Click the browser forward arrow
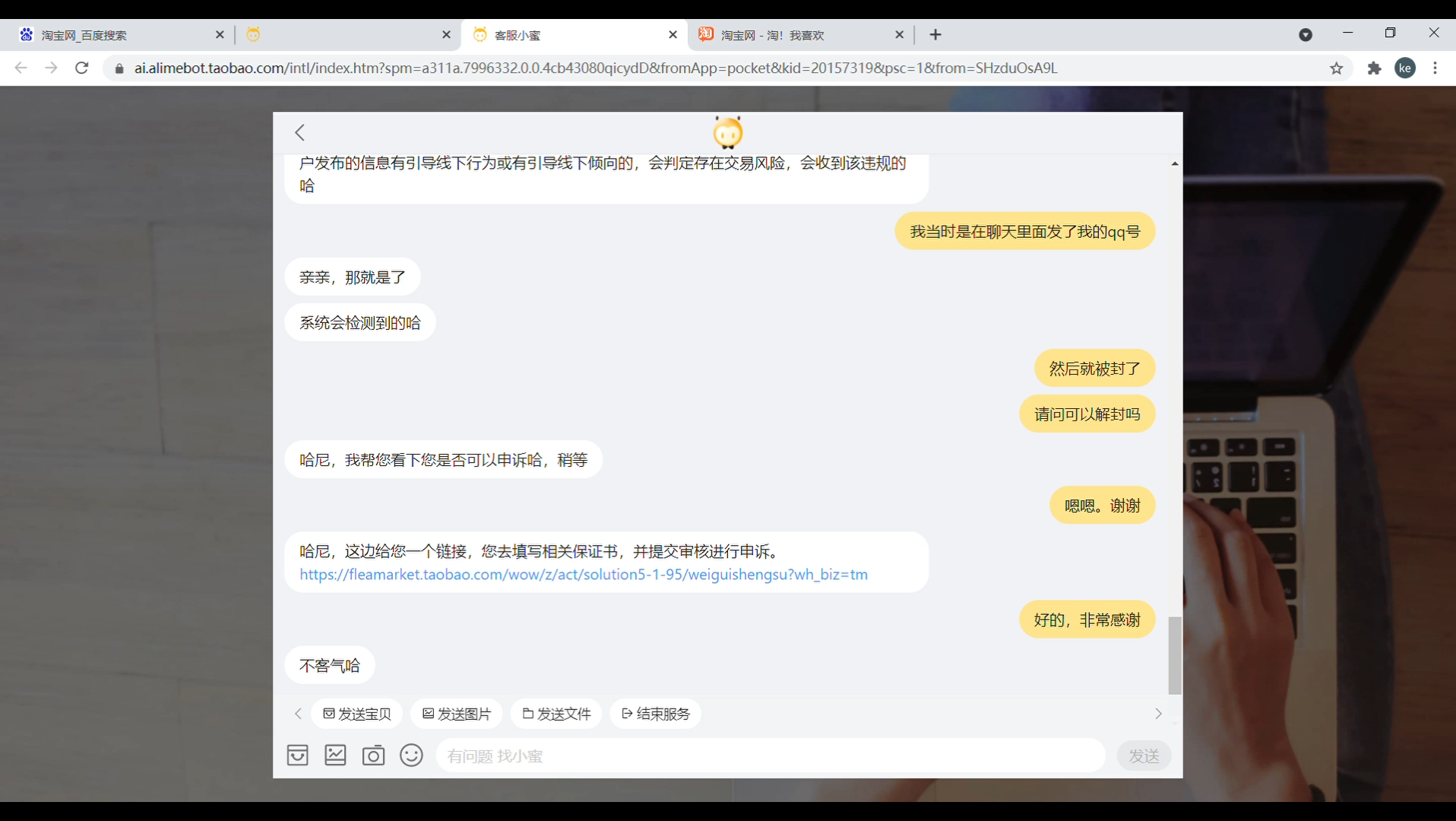The image size is (1456, 821). click(x=51, y=68)
